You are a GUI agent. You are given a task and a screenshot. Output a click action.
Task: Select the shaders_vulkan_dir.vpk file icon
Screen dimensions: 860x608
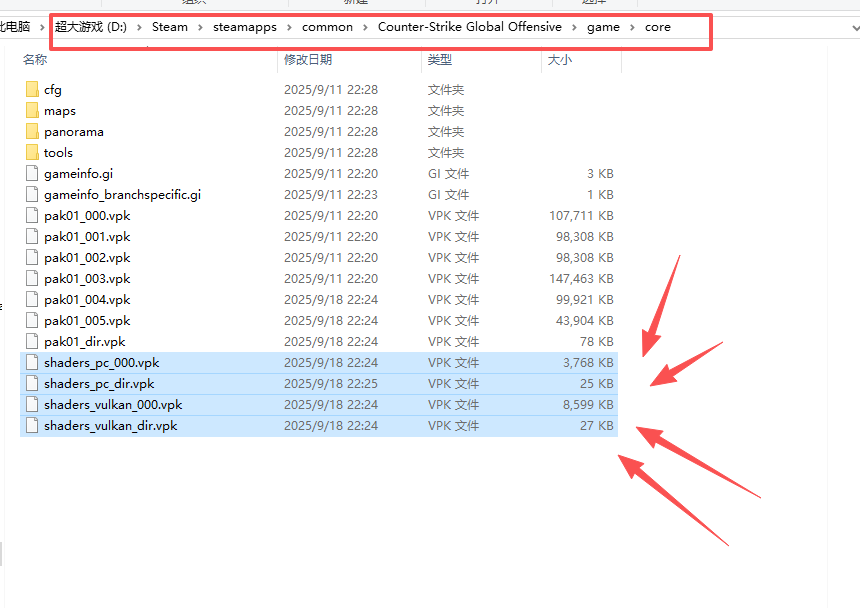[x=32, y=426]
